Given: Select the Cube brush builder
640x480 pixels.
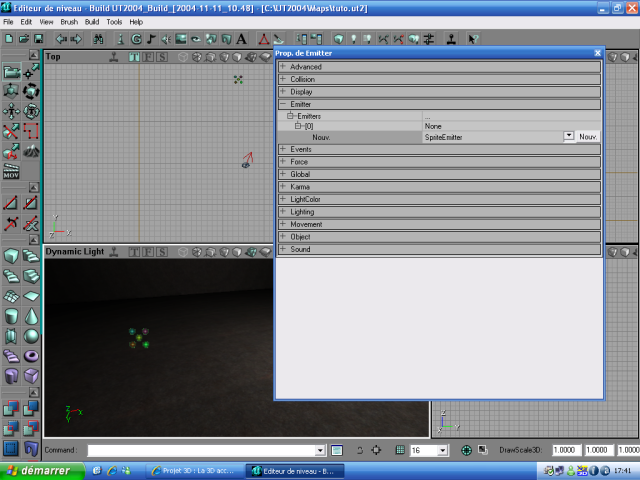Looking at the screenshot, I should 11,257.
